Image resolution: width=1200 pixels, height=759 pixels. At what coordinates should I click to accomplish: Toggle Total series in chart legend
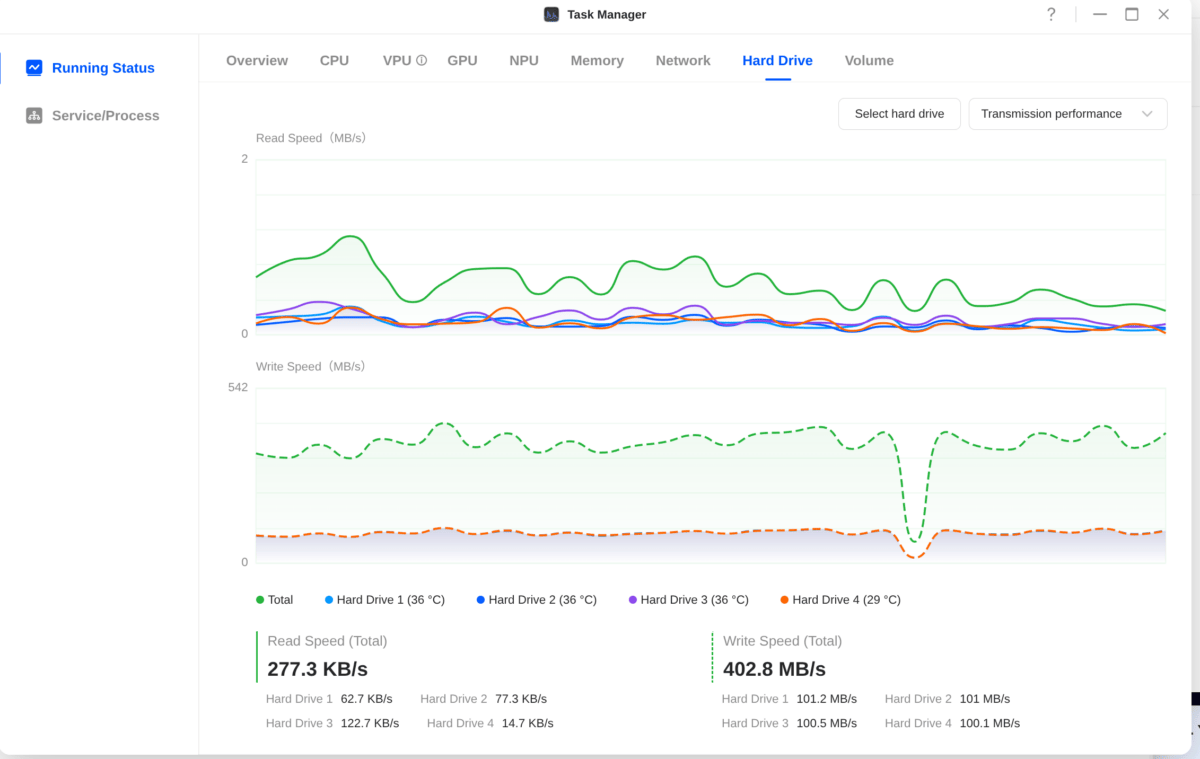tap(275, 600)
